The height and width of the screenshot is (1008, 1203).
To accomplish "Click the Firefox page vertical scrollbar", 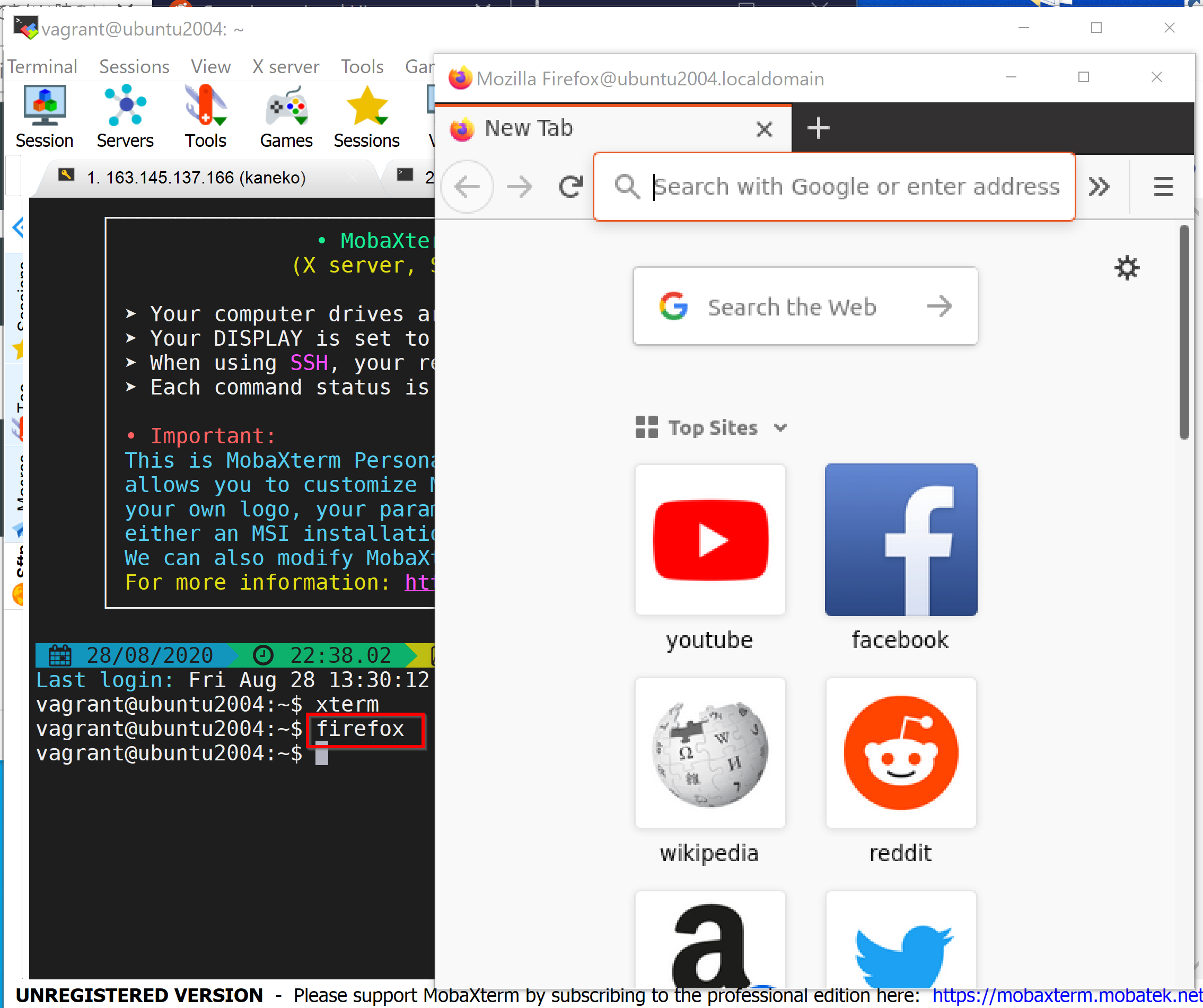I will pos(1184,332).
